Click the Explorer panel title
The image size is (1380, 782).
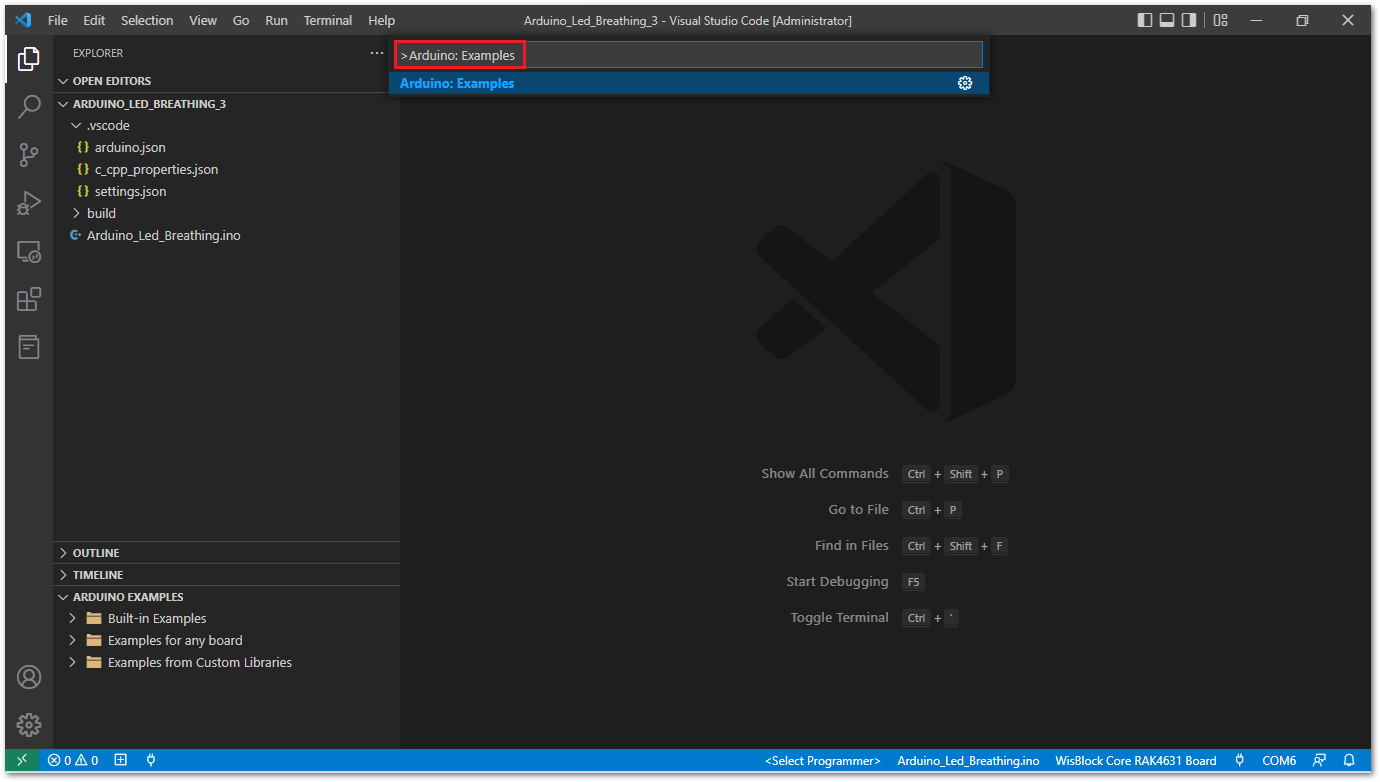coord(98,53)
